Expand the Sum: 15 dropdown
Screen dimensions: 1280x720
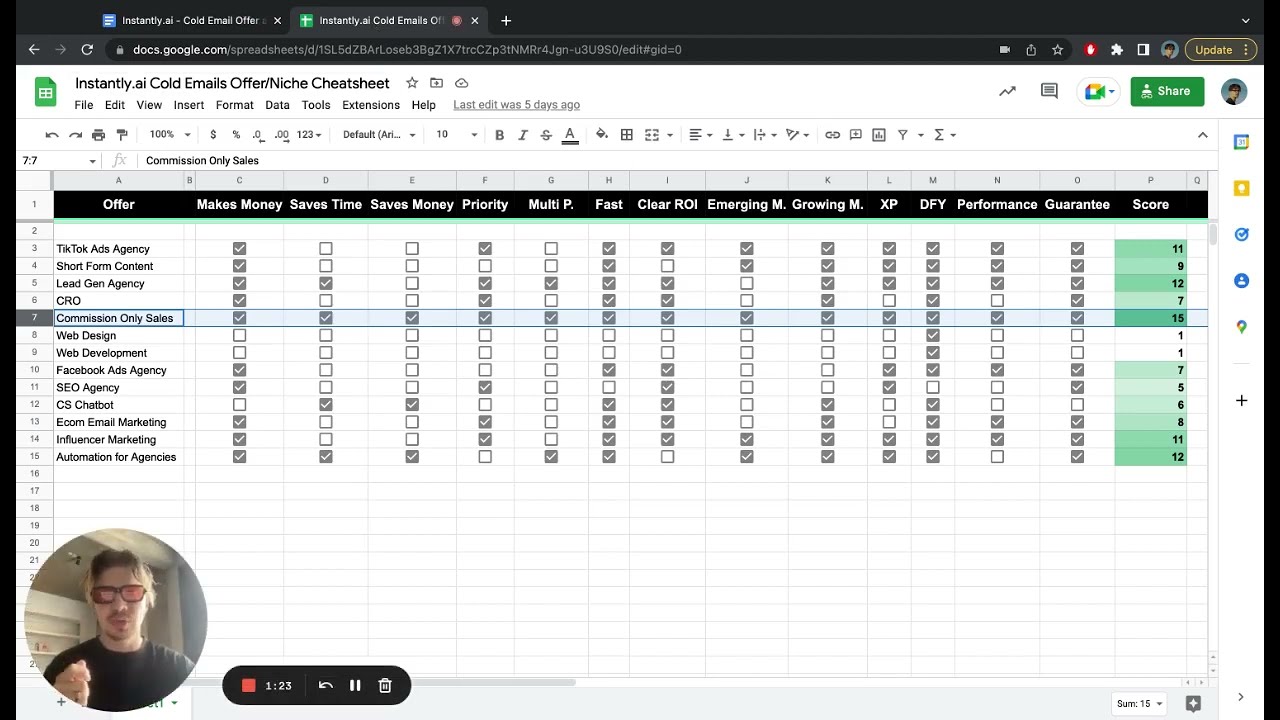coord(1140,703)
